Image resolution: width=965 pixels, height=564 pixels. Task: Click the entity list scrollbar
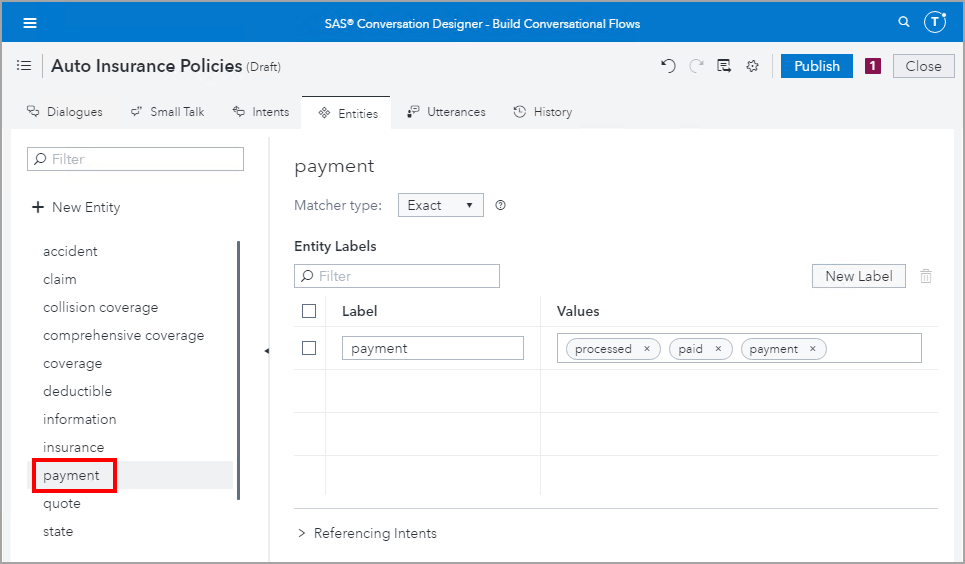(238, 370)
